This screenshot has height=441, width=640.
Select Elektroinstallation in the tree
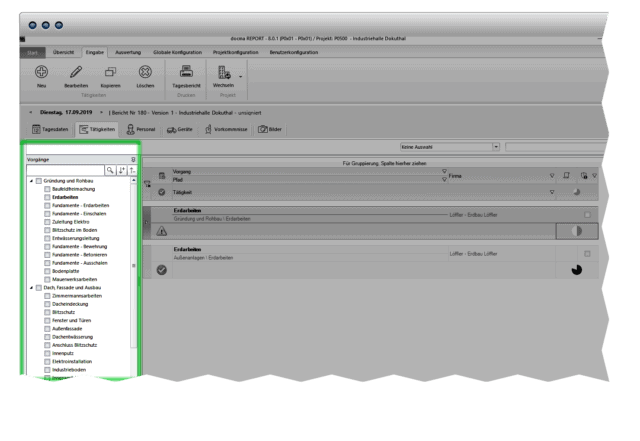pyautogui.click(x=72, y=361)
